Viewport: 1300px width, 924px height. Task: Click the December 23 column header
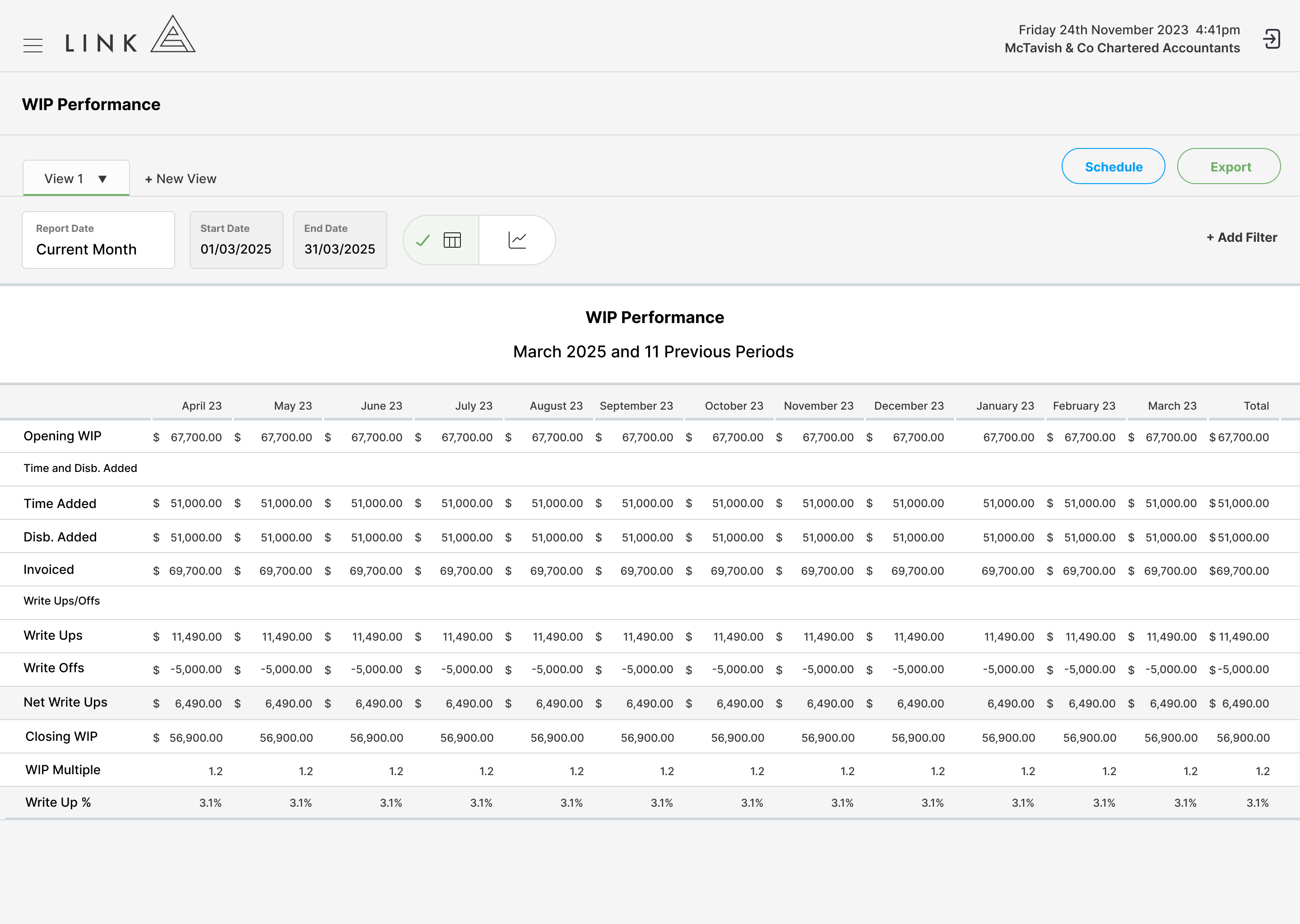(909, 406)
